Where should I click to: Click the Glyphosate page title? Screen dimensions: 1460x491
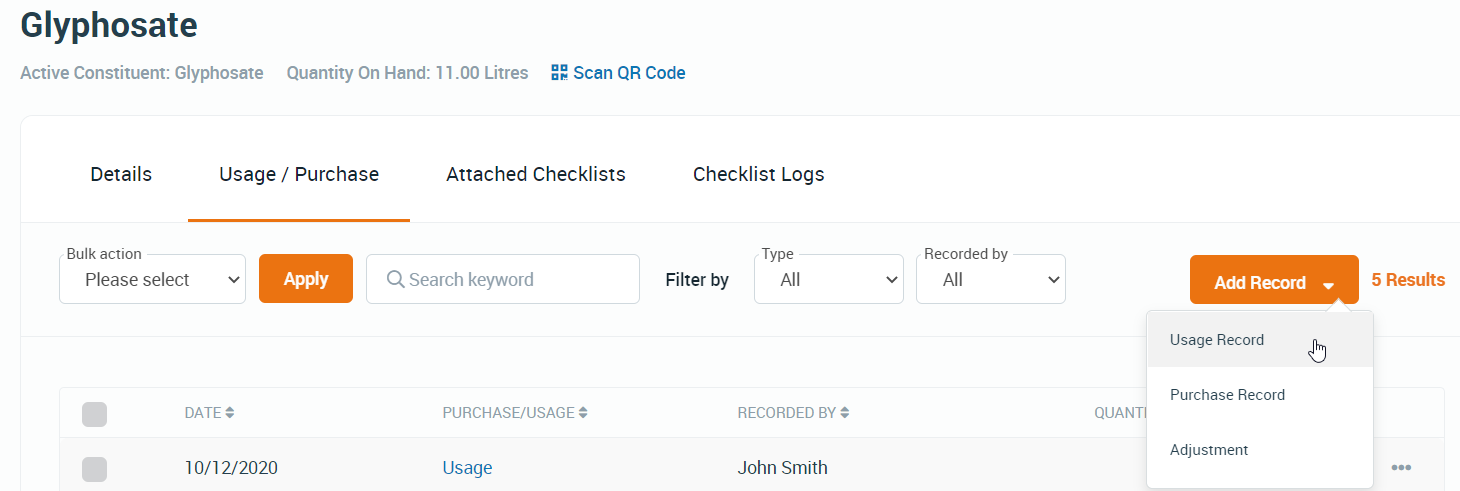click(109, 24)
